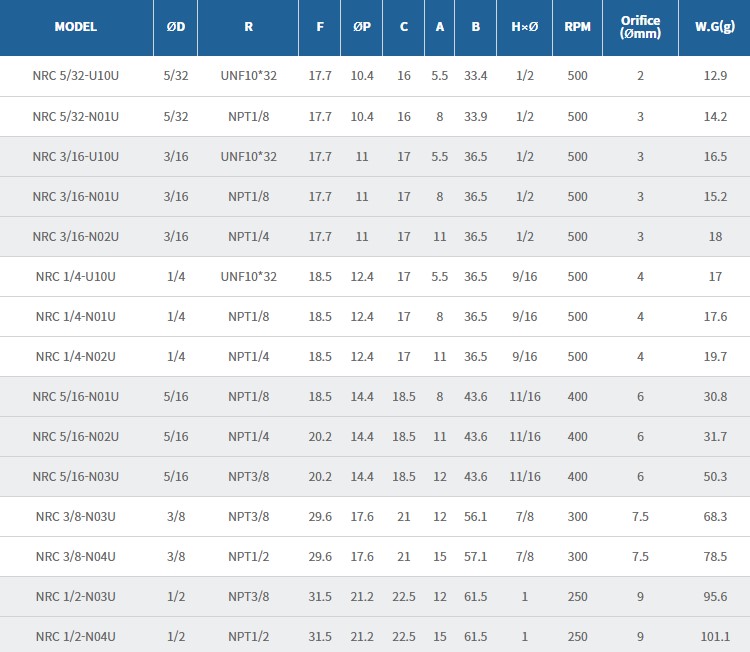The image size is (750, 652).
Task: Select model cell NRC 1/4-U10U
Action: point(76,276)
